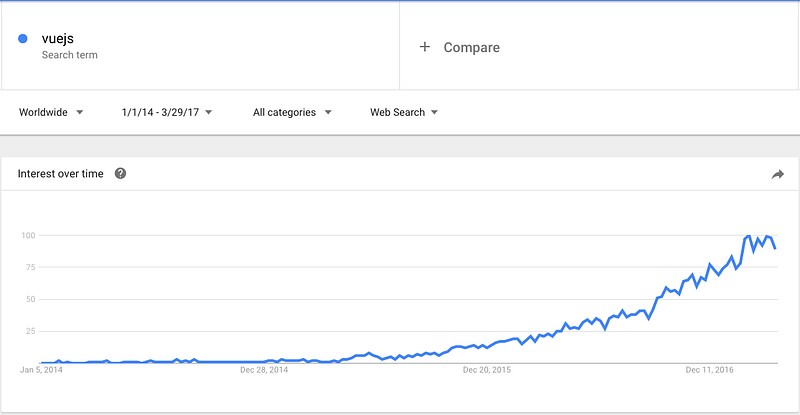800x415 pixels.
Task: Open the All categories dropdown
Action: (x=292, y=112)
